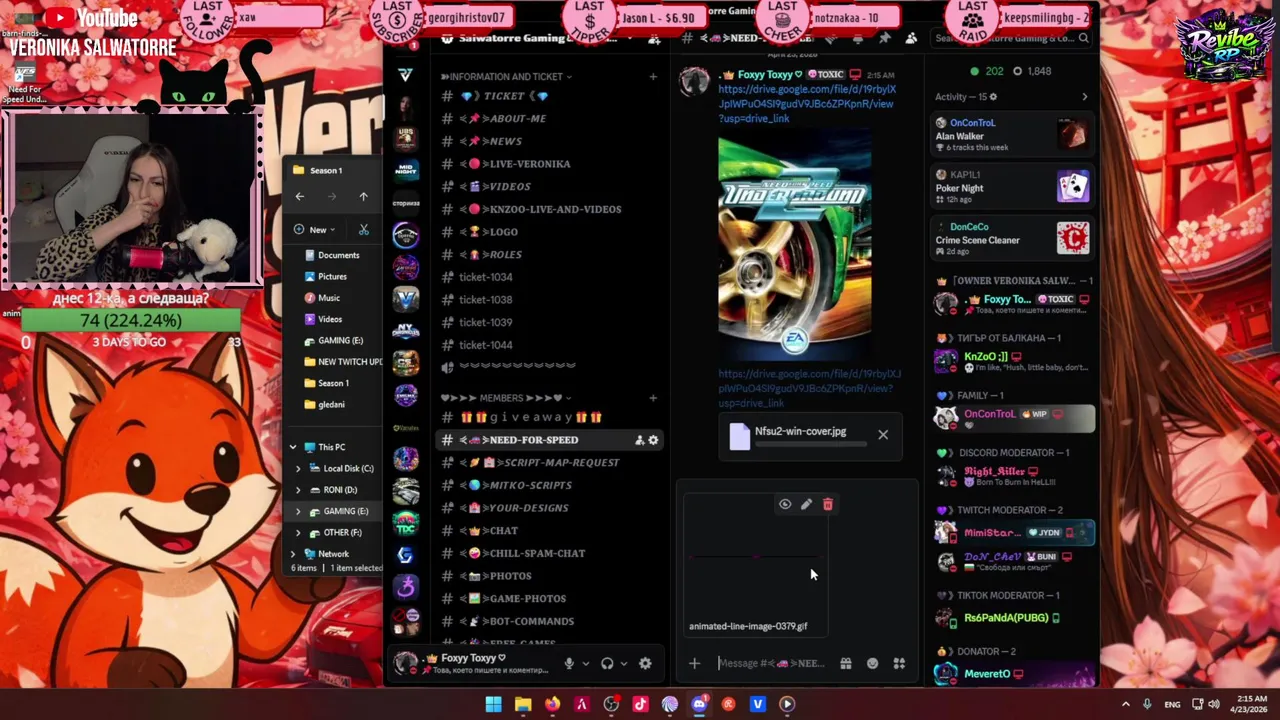Expand the headphones output options arrow
This screenshot has height=720, width=1280.
(624, 663)
